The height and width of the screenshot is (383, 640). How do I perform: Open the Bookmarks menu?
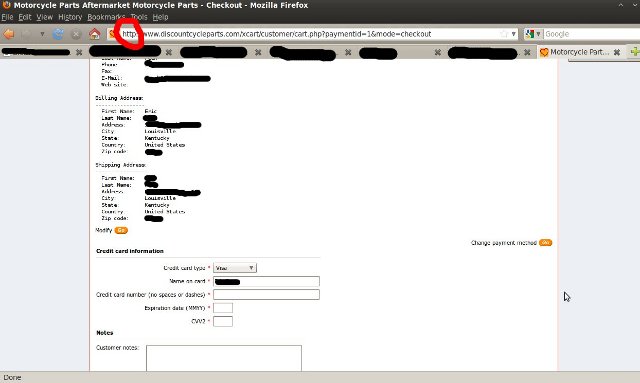(106, 17)
